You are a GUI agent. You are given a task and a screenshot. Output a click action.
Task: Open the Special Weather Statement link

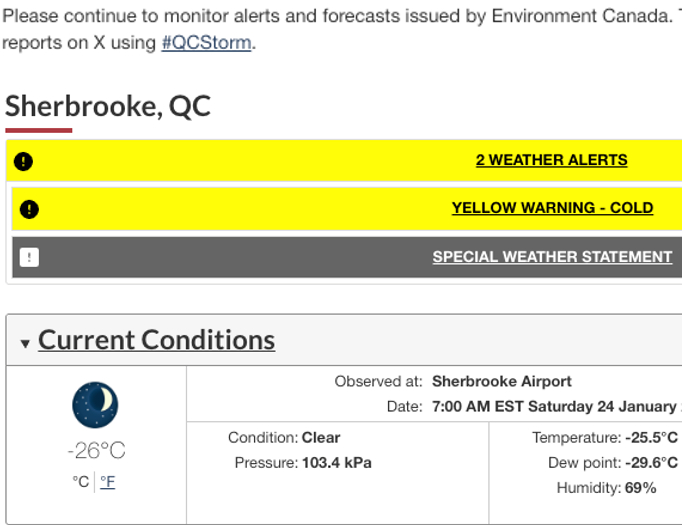tap(552, 257)
